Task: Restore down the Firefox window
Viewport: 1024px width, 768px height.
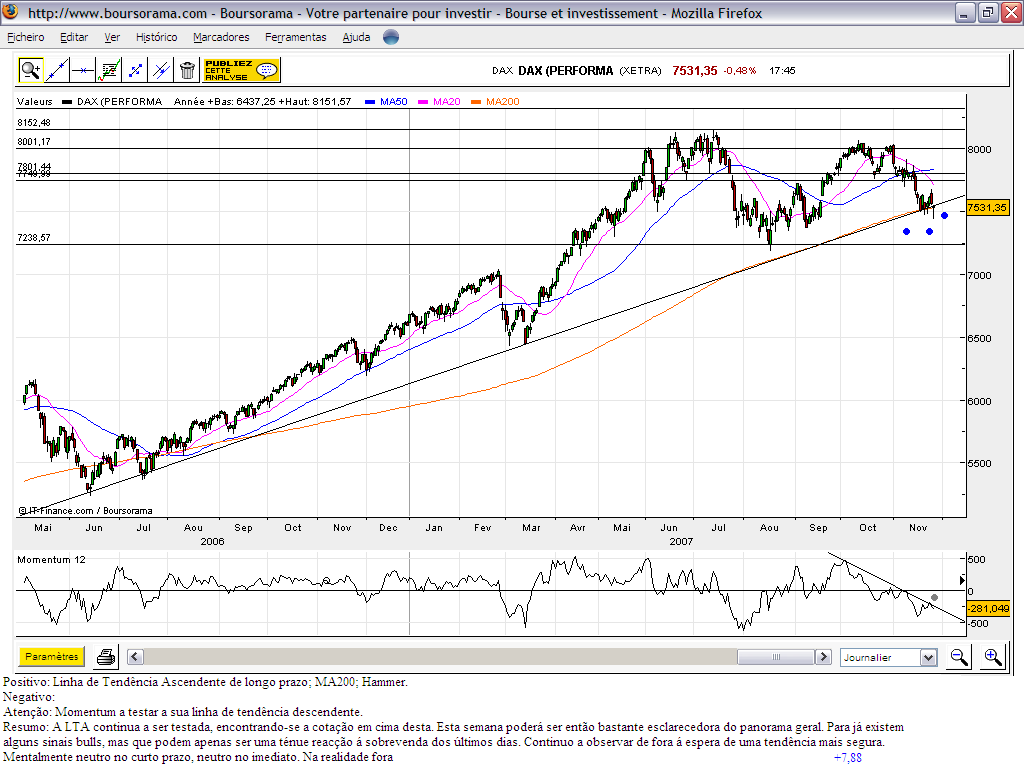Action: [988, 12]
